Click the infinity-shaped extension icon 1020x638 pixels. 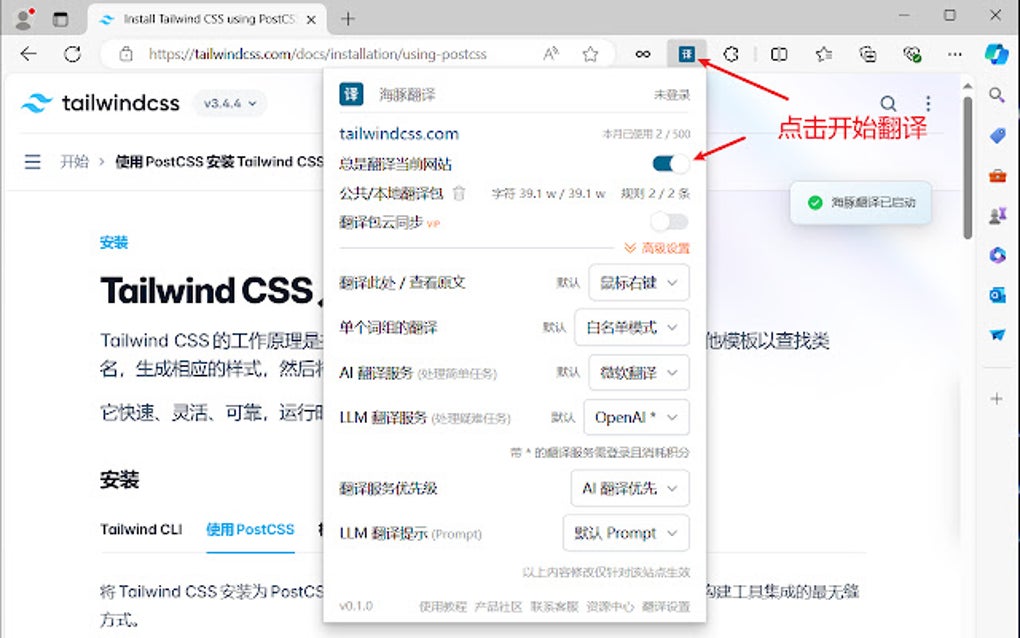point(643,54)
